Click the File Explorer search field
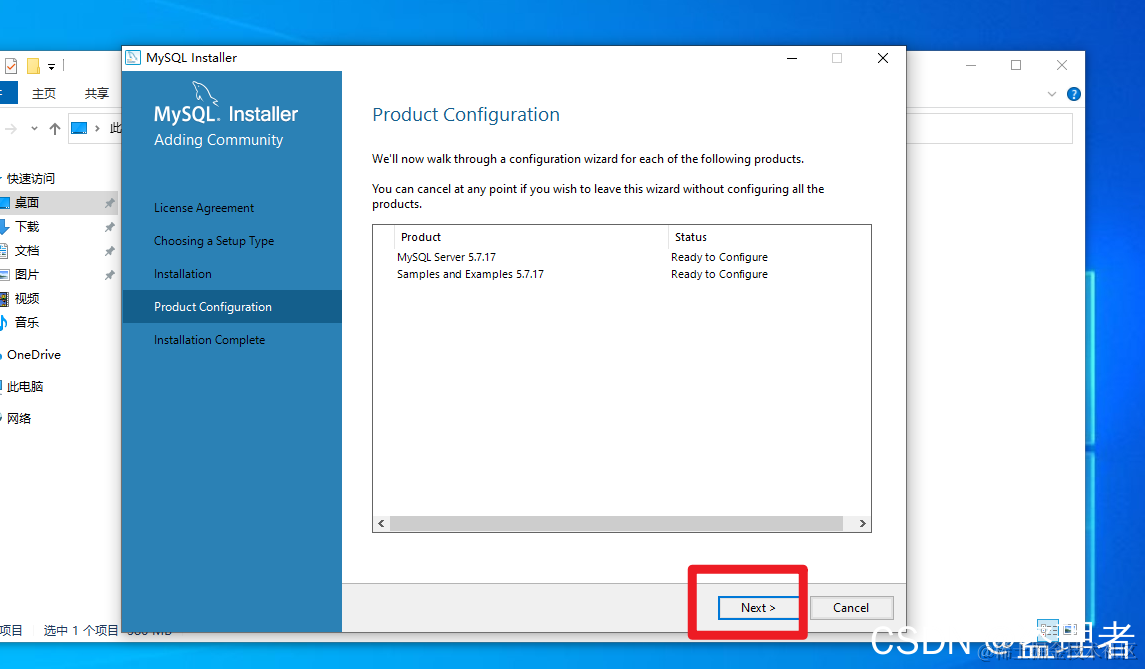1145x669 pixels. [x=989, y=129]
